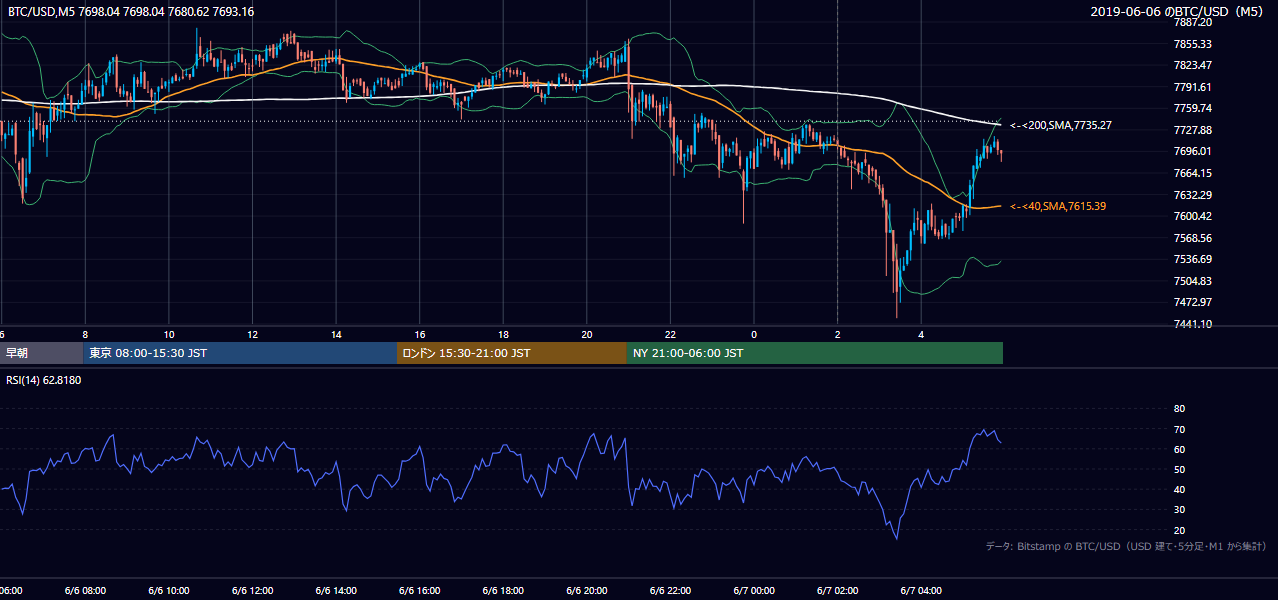Click the 6/7 00:00 time label

754,591
